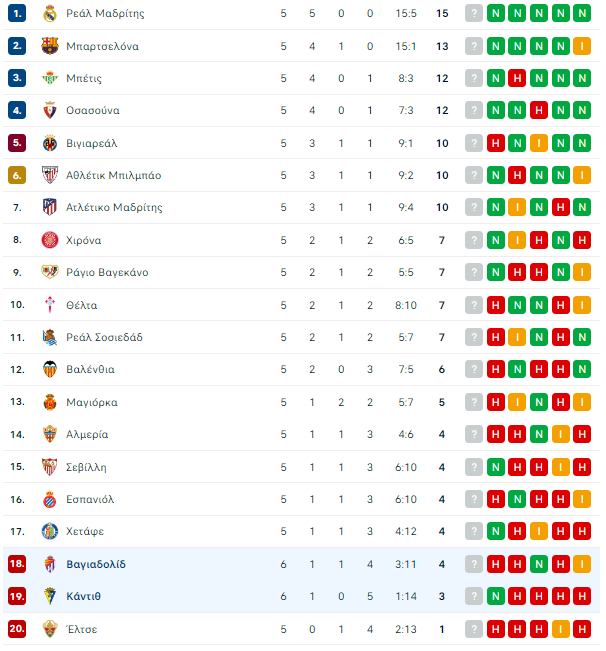
Task: Click the Betis club crest
Action: 50,78
